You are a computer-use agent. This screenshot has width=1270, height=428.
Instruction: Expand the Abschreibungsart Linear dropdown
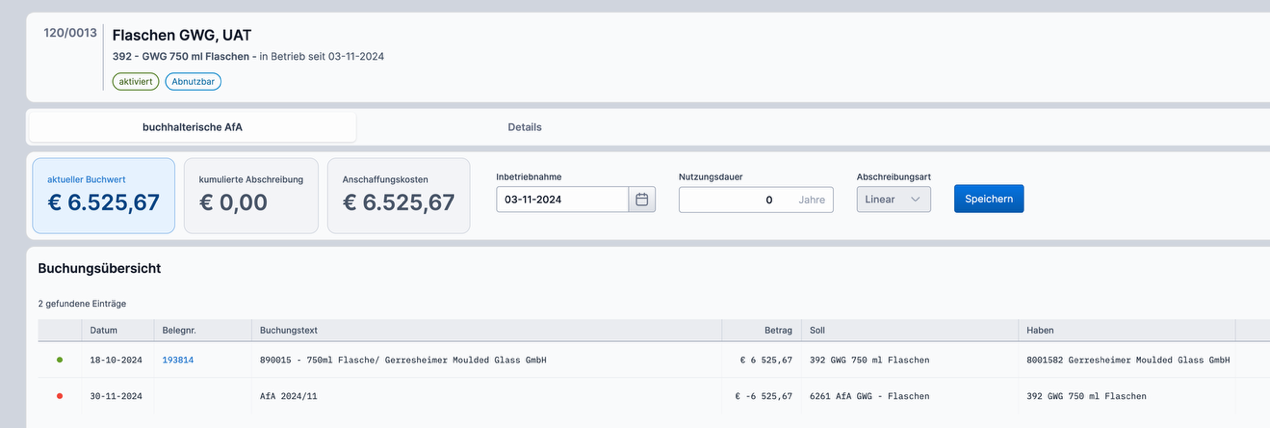[893, 200]
